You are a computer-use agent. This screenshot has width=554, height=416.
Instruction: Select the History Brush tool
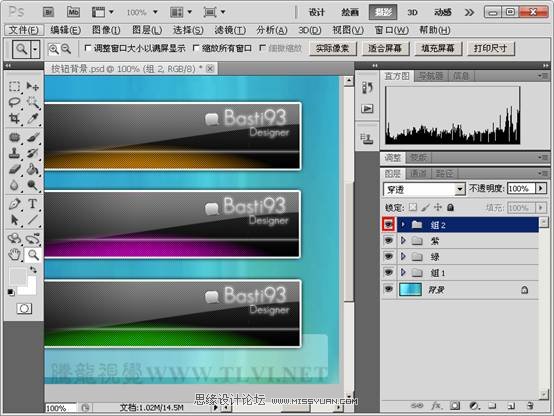tap(33, 153)
